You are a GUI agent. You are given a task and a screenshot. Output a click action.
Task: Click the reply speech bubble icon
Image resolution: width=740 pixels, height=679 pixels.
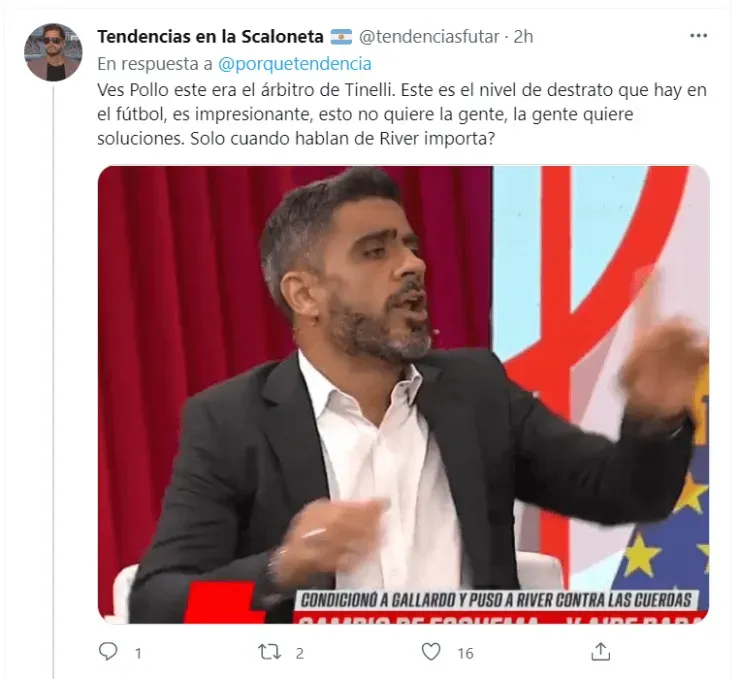pos(108,652)
